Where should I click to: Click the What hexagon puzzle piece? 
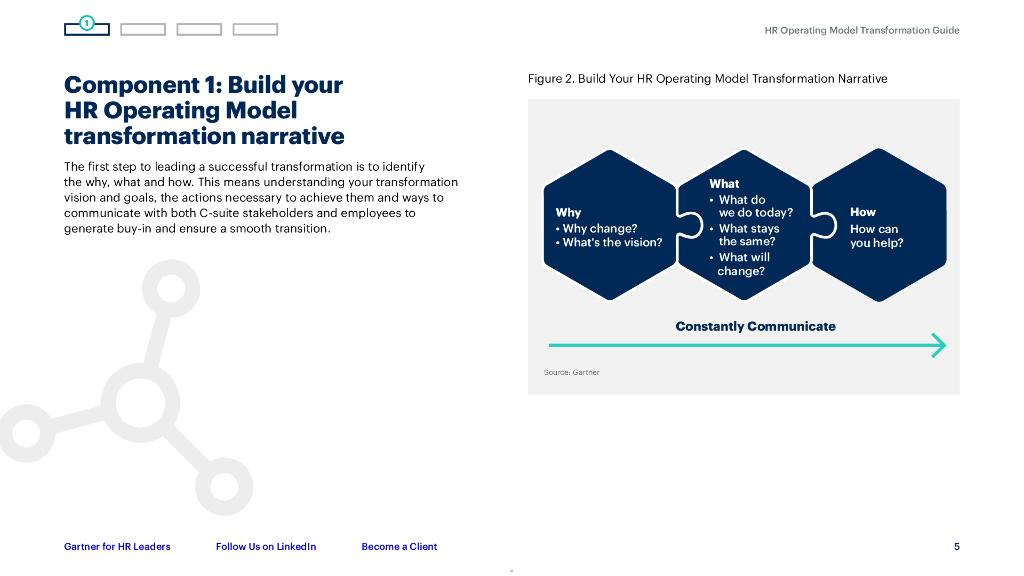coord(744,225)
